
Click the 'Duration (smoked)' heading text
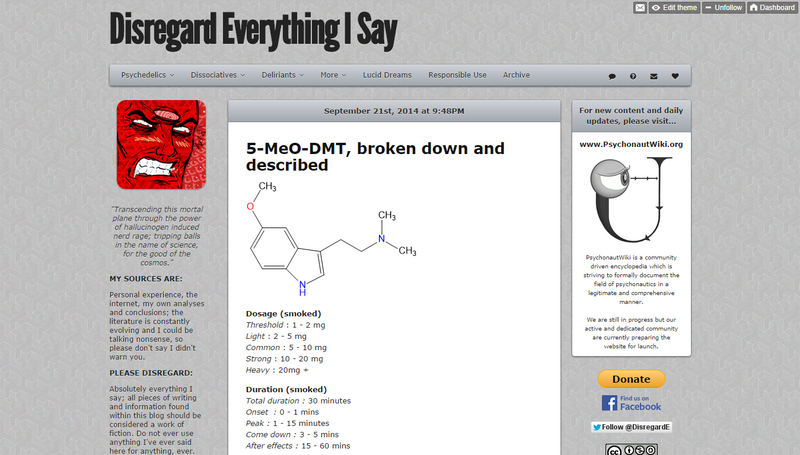286,389
